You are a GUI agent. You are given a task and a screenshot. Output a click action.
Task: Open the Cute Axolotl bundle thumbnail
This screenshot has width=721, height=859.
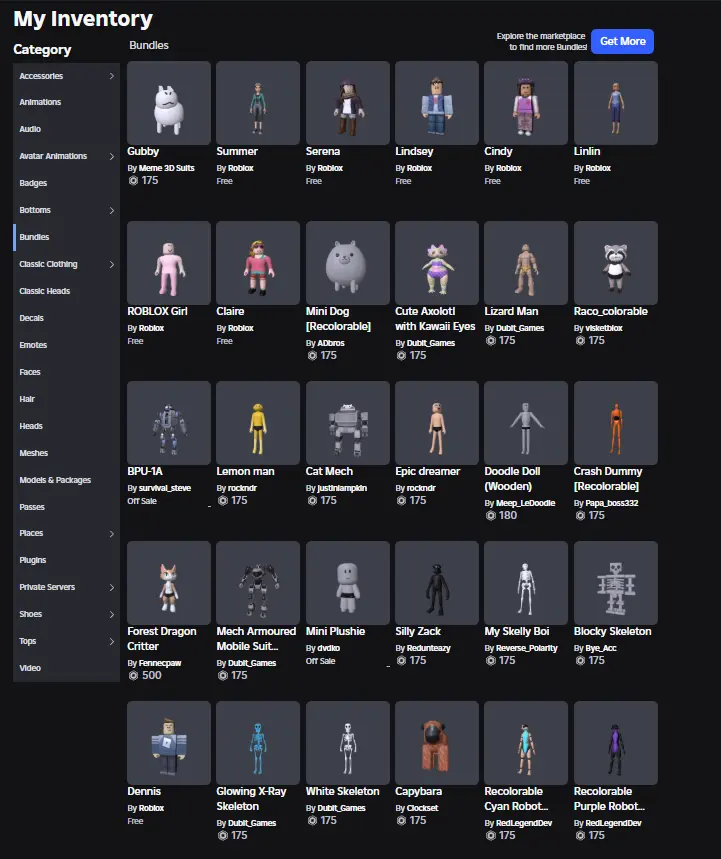coord(437,263)
